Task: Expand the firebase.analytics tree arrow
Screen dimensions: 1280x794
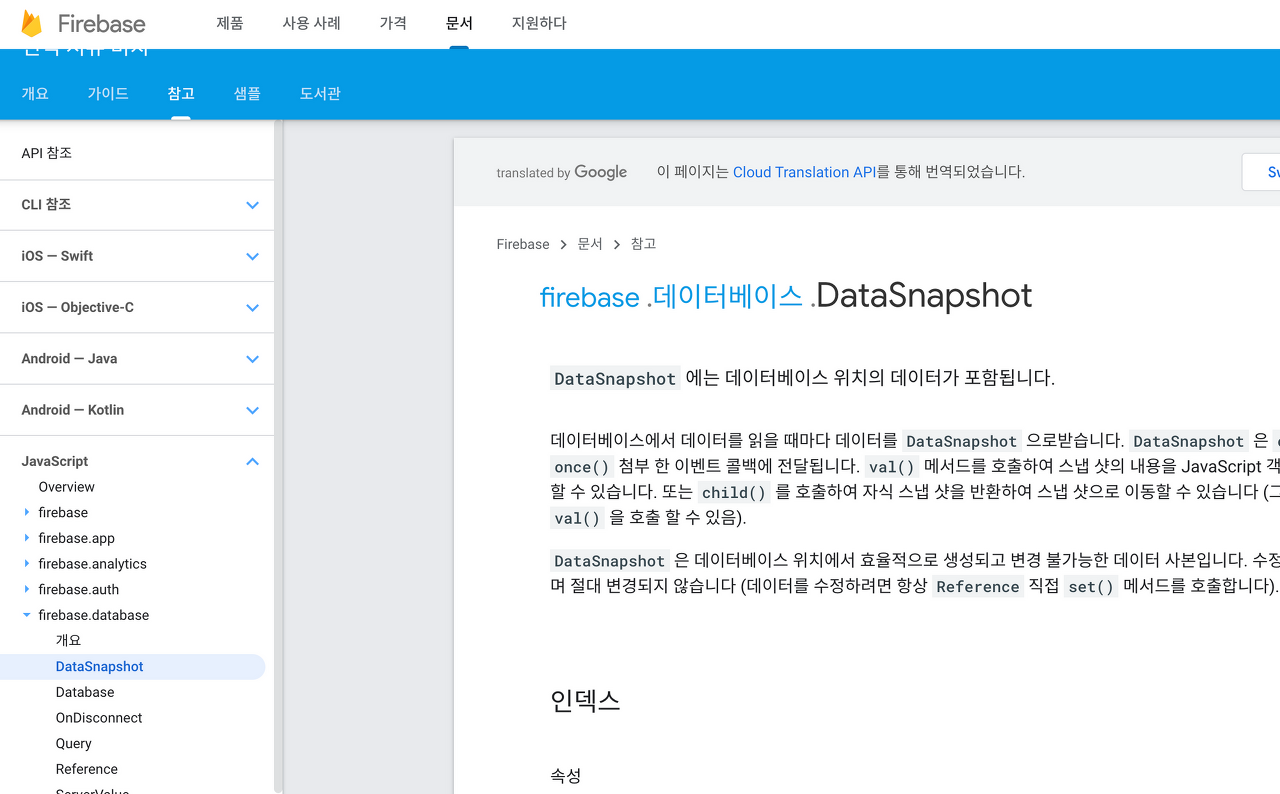Action: point(27,564)
